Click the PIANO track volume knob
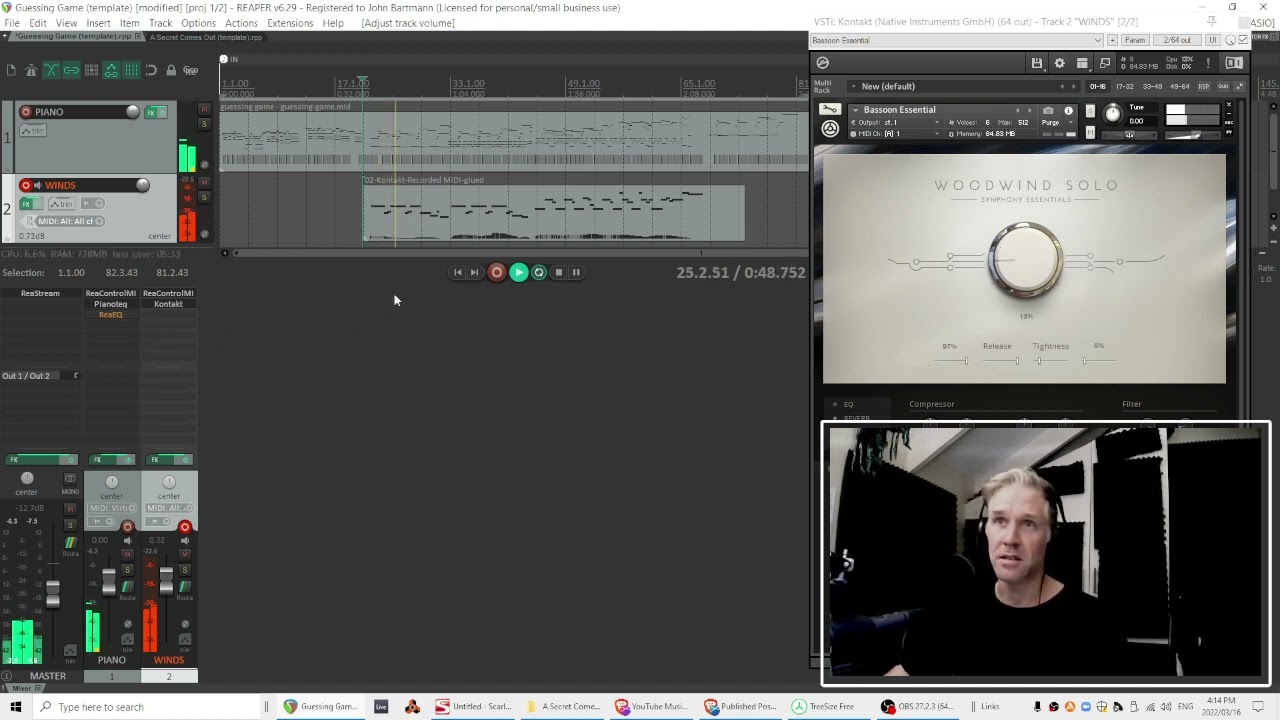 tap(132, 112)
